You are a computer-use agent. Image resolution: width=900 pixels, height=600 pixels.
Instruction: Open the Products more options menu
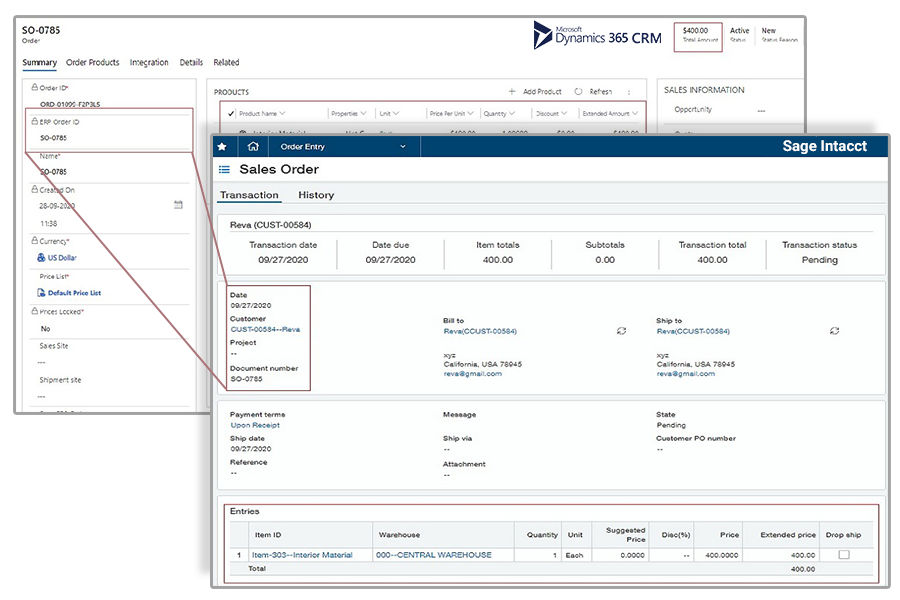click(x=628, y=91)
